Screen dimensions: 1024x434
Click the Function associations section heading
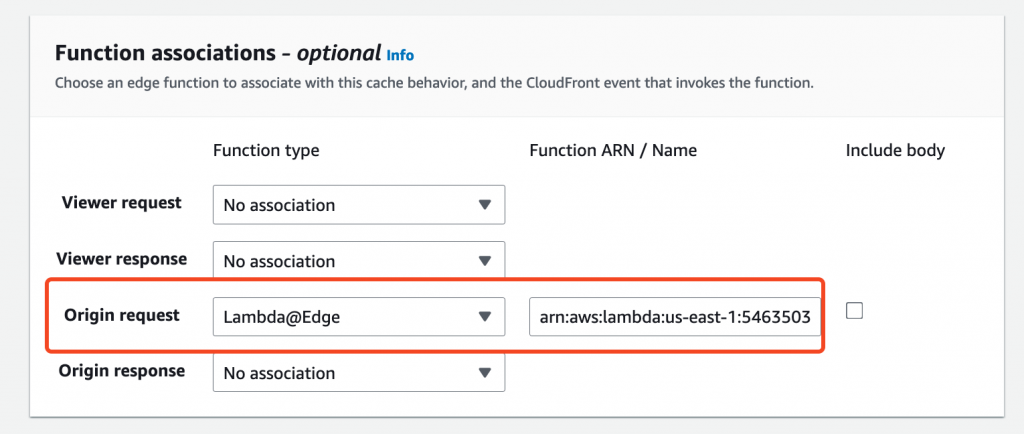coord(218,53)
